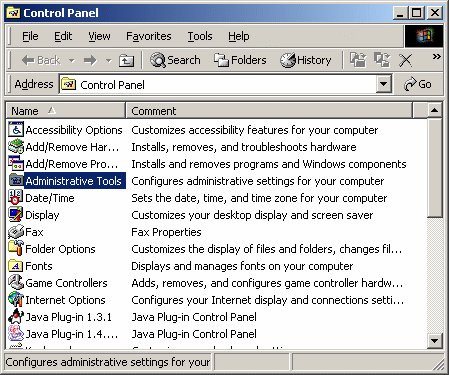Click the Folder Options icon

(16, 249)
